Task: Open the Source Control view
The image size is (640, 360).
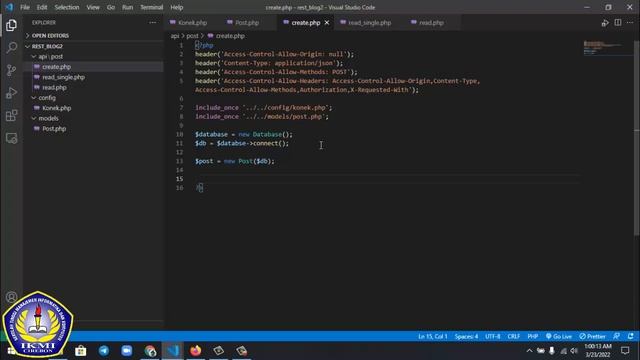Action: pos(11,70)
